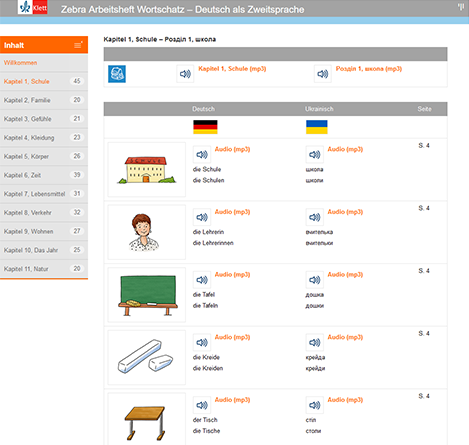Collapse the Inhalt menu with the list icon
This screenshot has height=445, width=469.
tap(78, 45)
